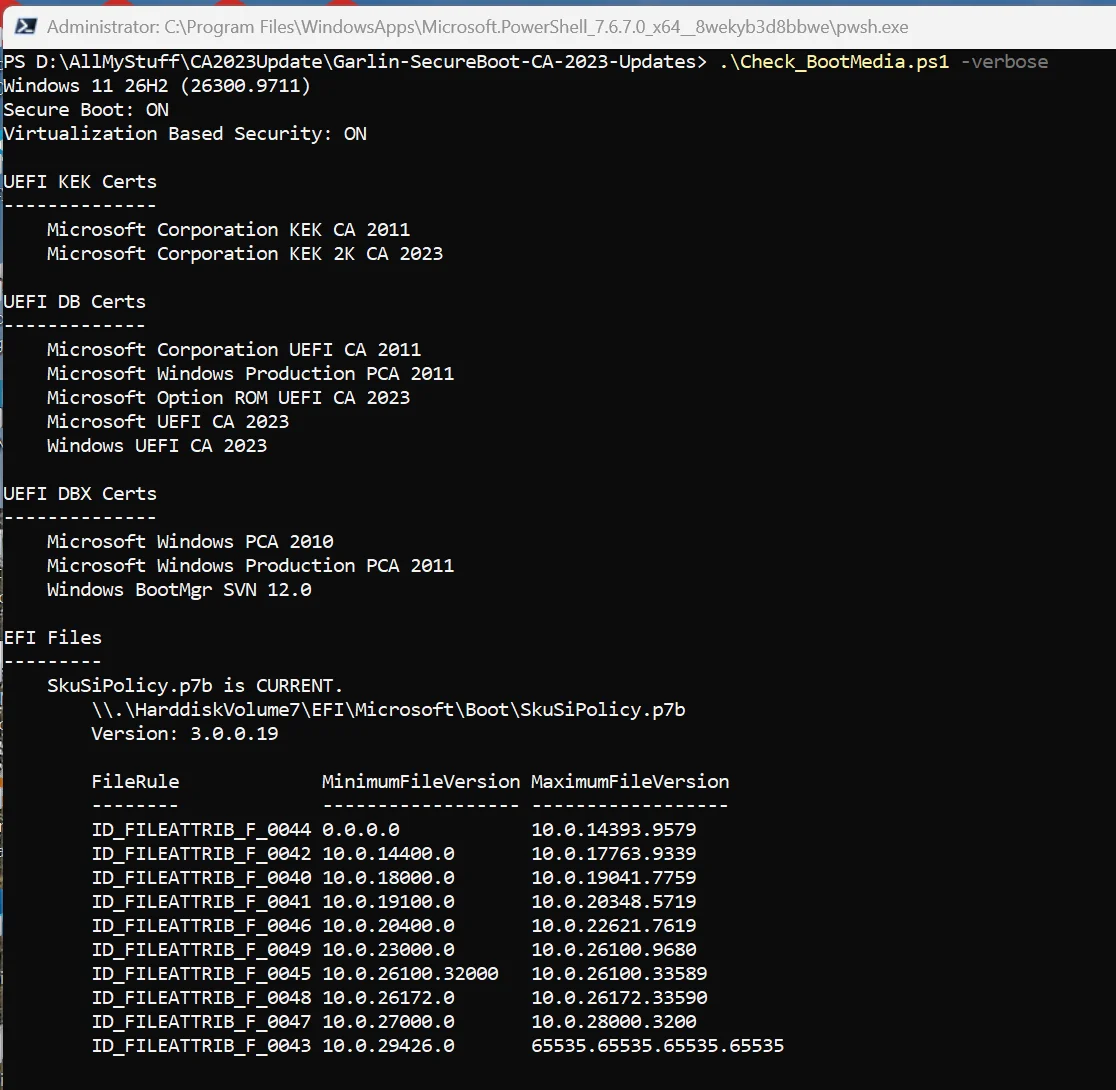Click the pwsh.exe window title text
The width and height of the screenshot is (1116, 1090).
coord(478,27)
